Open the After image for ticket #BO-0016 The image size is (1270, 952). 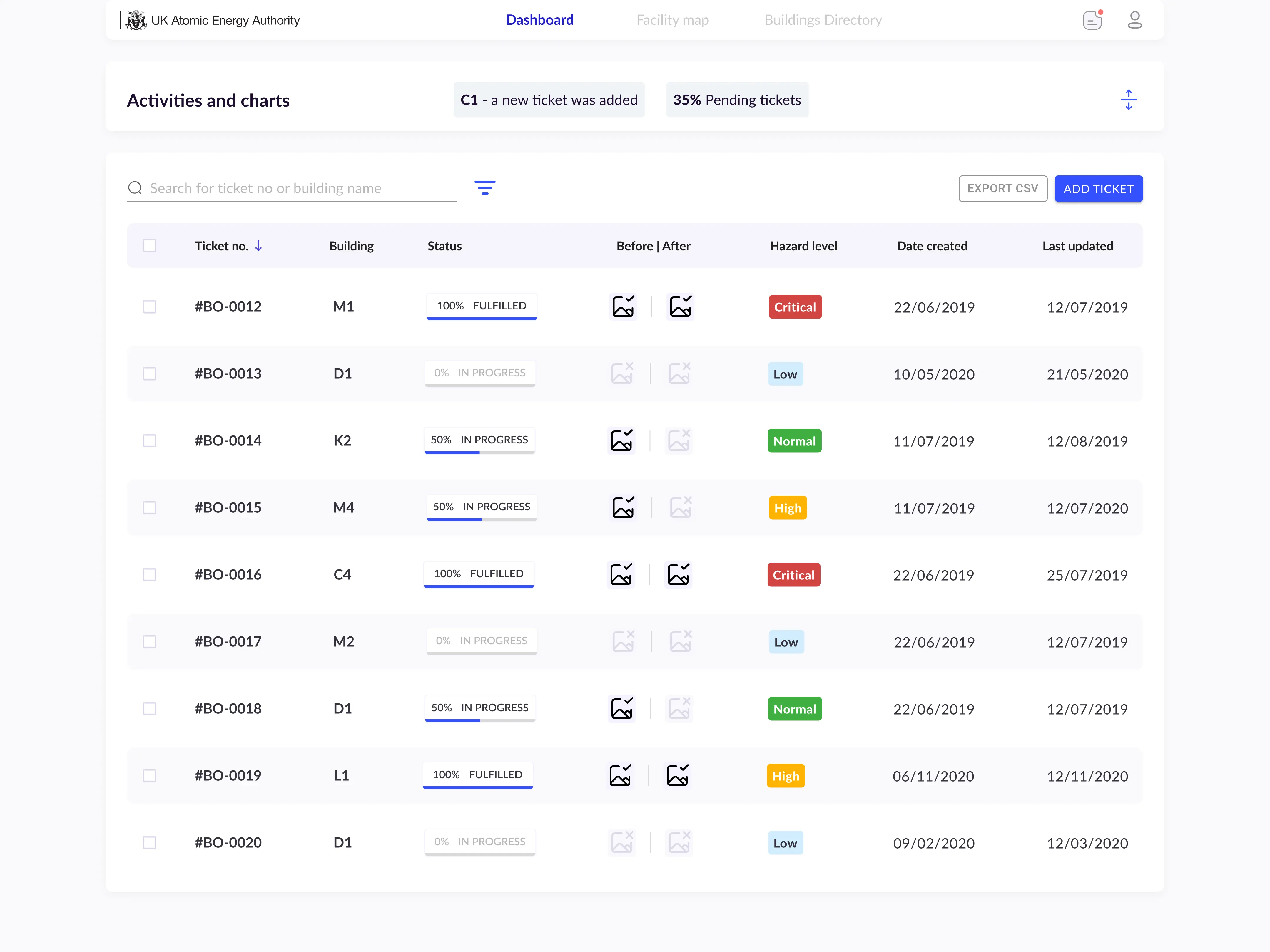678,574
